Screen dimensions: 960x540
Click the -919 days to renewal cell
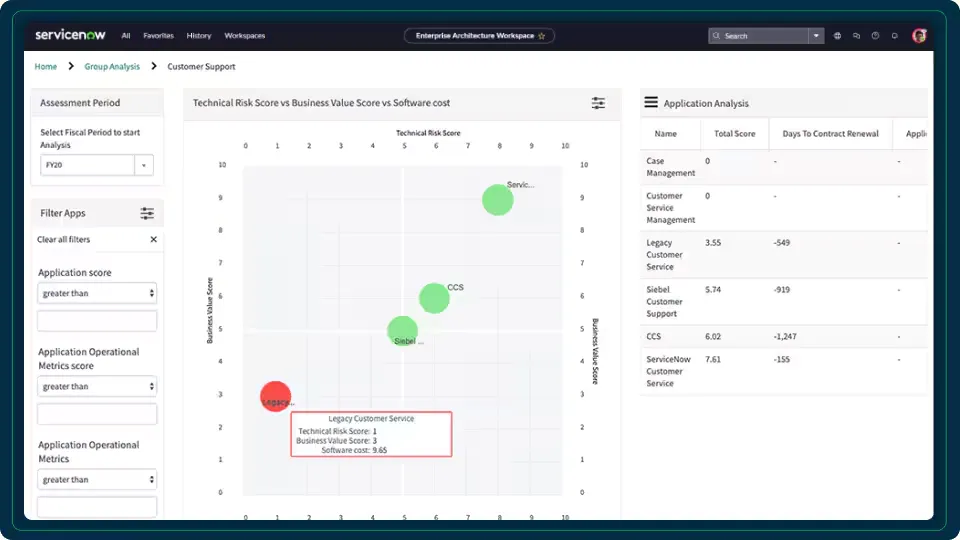click(x=781, y=290)
